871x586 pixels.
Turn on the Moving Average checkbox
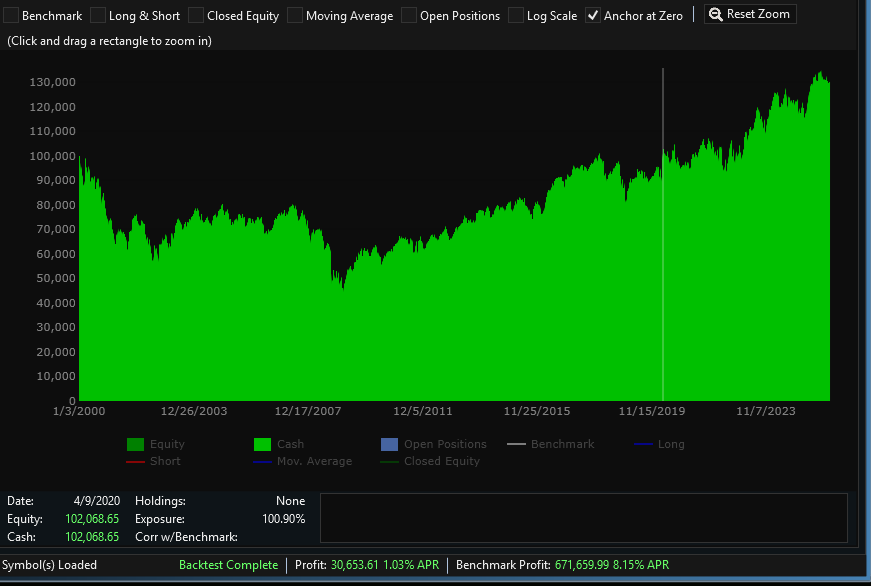click(x=295, y=16)
